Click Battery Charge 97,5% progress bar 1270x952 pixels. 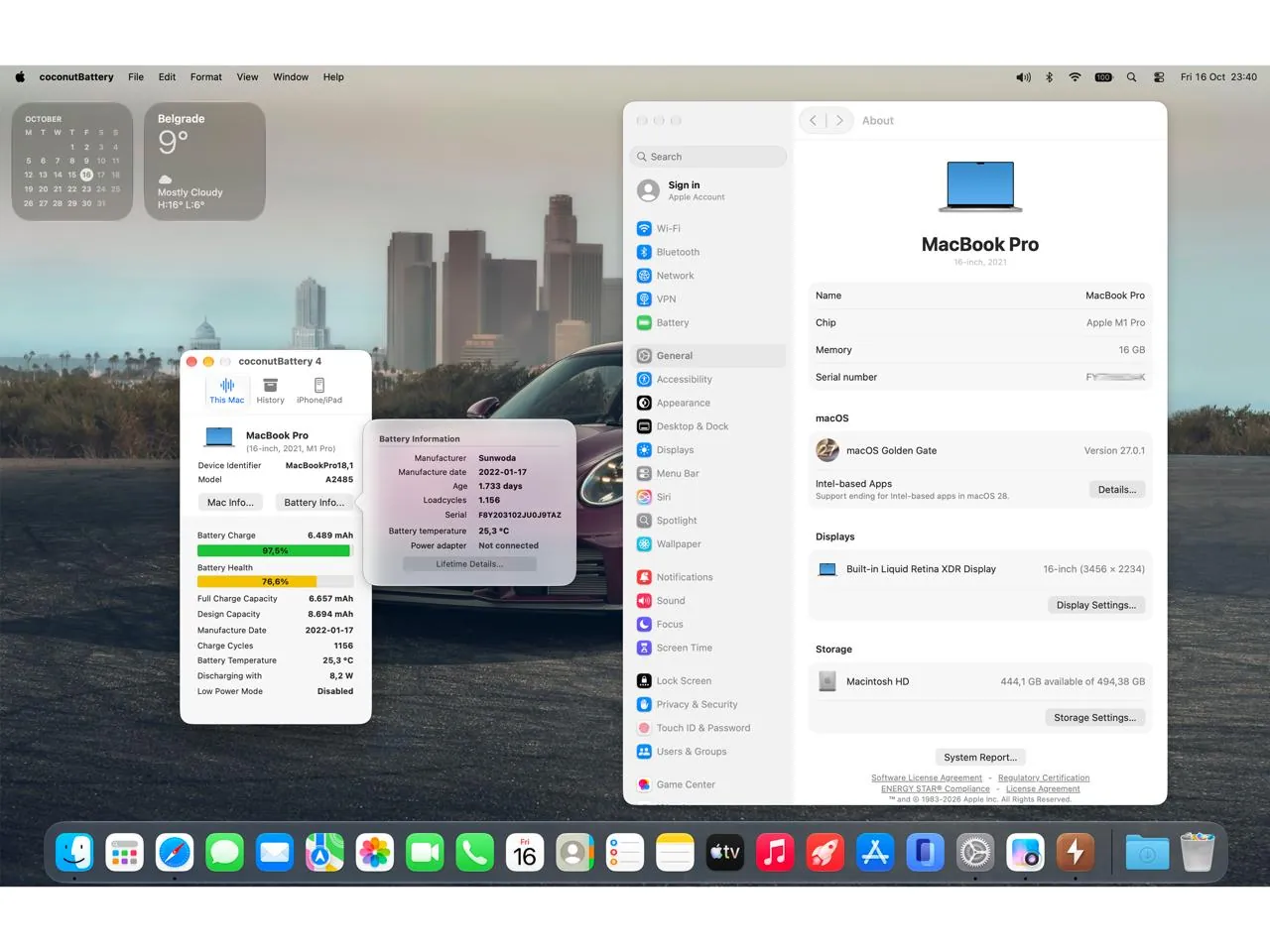click(275, 551)
